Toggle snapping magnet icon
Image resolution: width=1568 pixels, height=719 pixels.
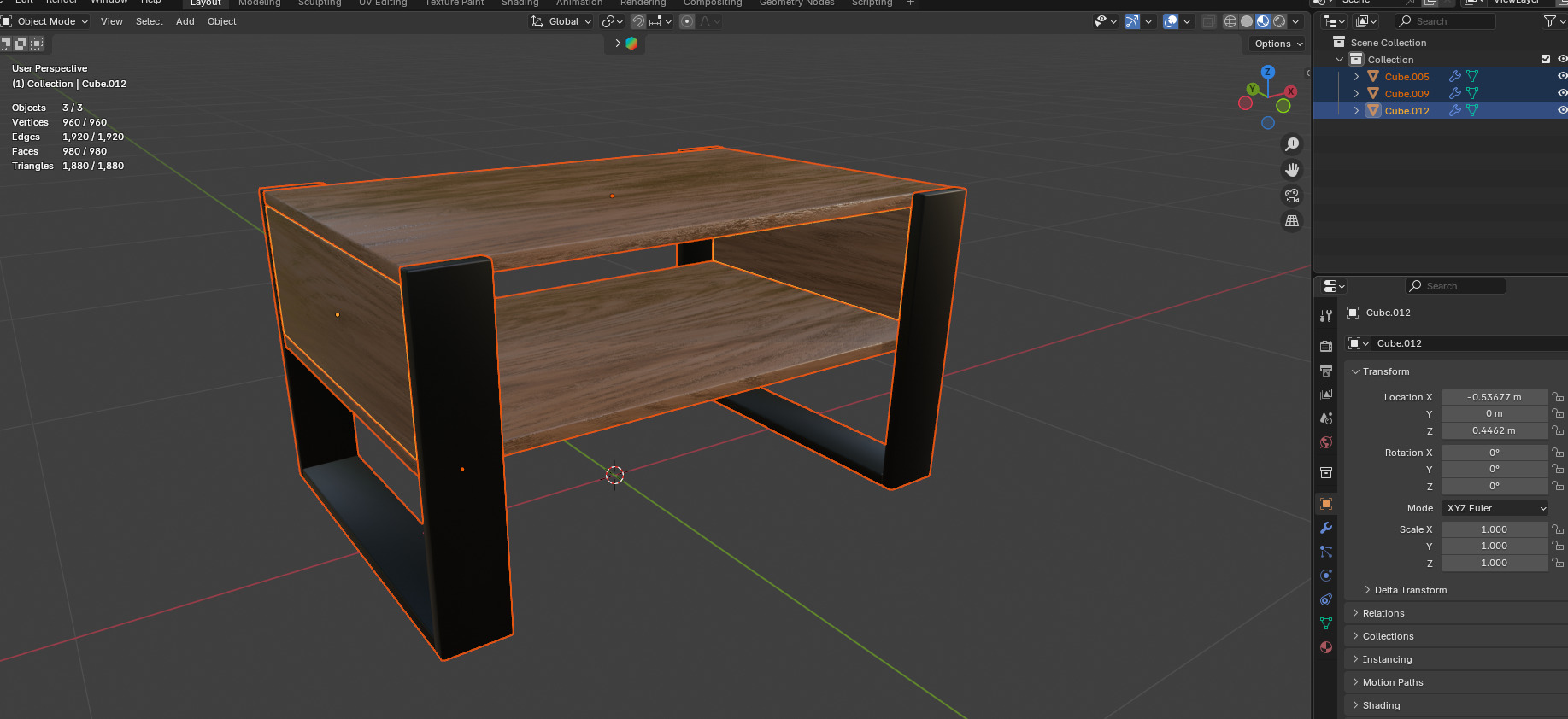click(638, 21)
